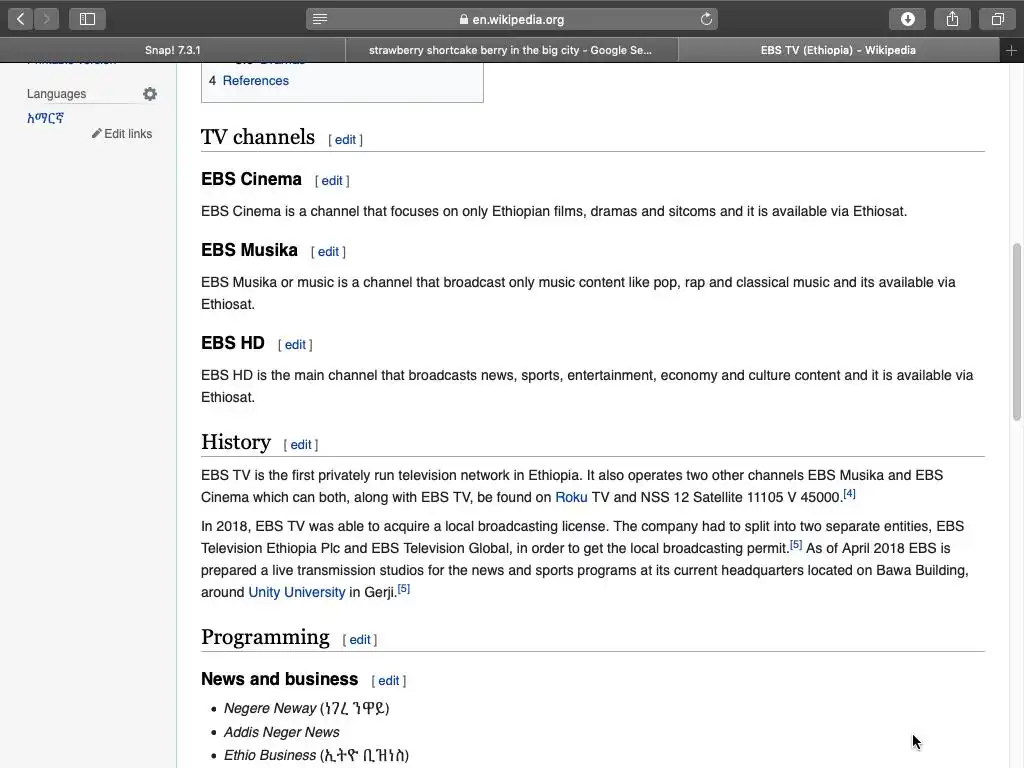The height and width of the screenshot is (768, 1024).
Task: Click citation [4] after 45000
Action: pyautogui.click(x=849, y=494)
